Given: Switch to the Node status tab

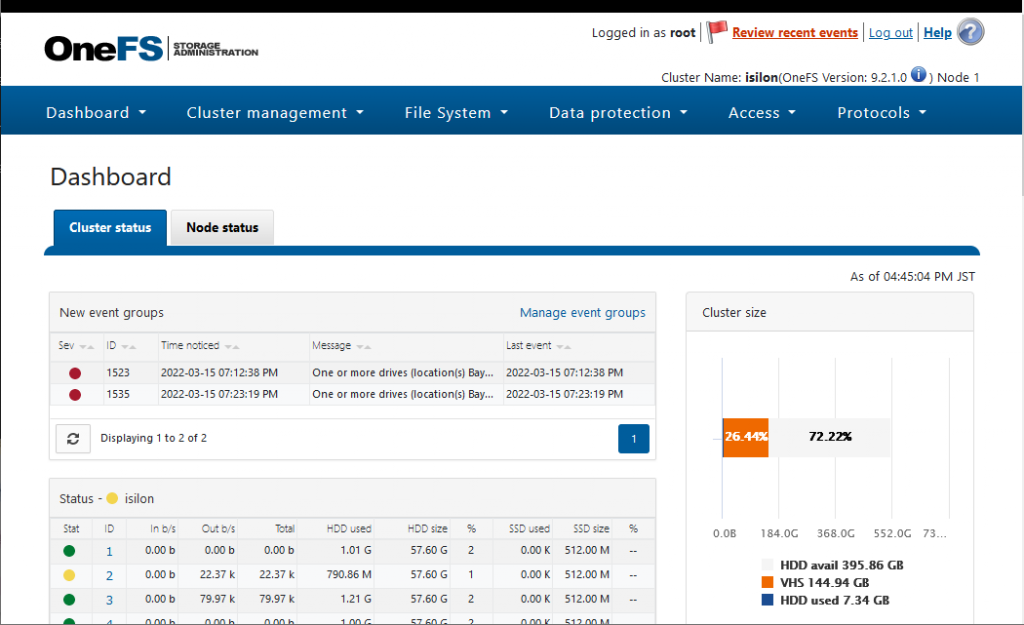Looking at the screenshot, I should (222, 227).
